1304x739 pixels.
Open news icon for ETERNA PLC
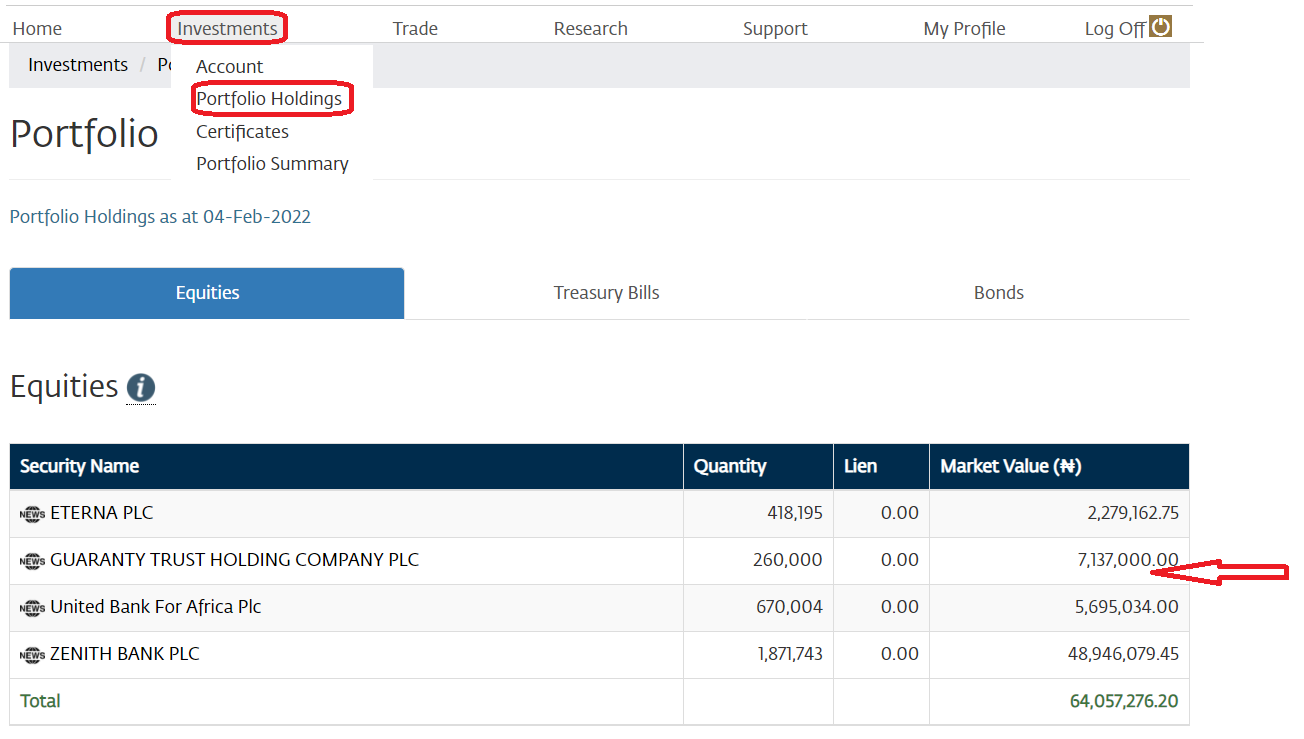click(32, 514)
